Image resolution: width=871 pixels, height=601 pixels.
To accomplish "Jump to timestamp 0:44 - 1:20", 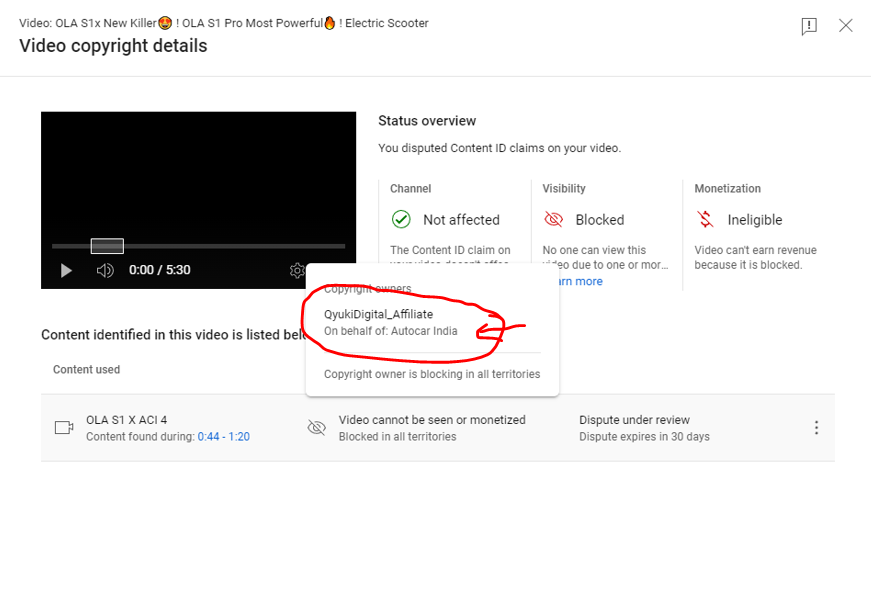I will coord(224,437).
